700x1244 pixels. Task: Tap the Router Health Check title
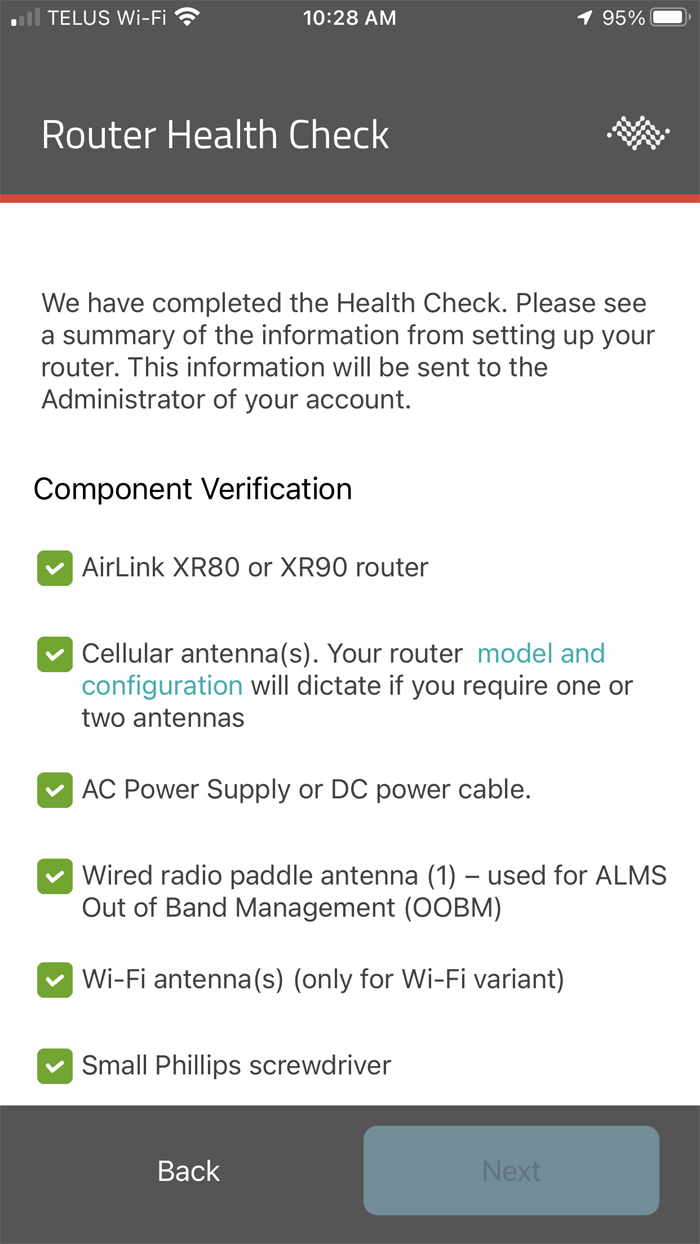(x=215, y=135)
